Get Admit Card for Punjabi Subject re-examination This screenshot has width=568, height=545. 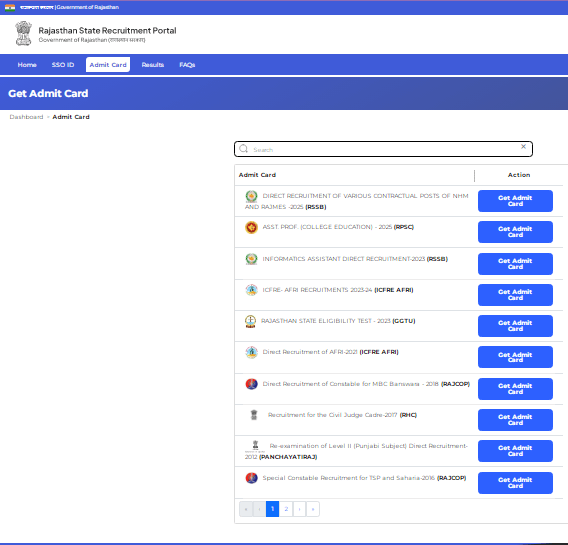515,451
